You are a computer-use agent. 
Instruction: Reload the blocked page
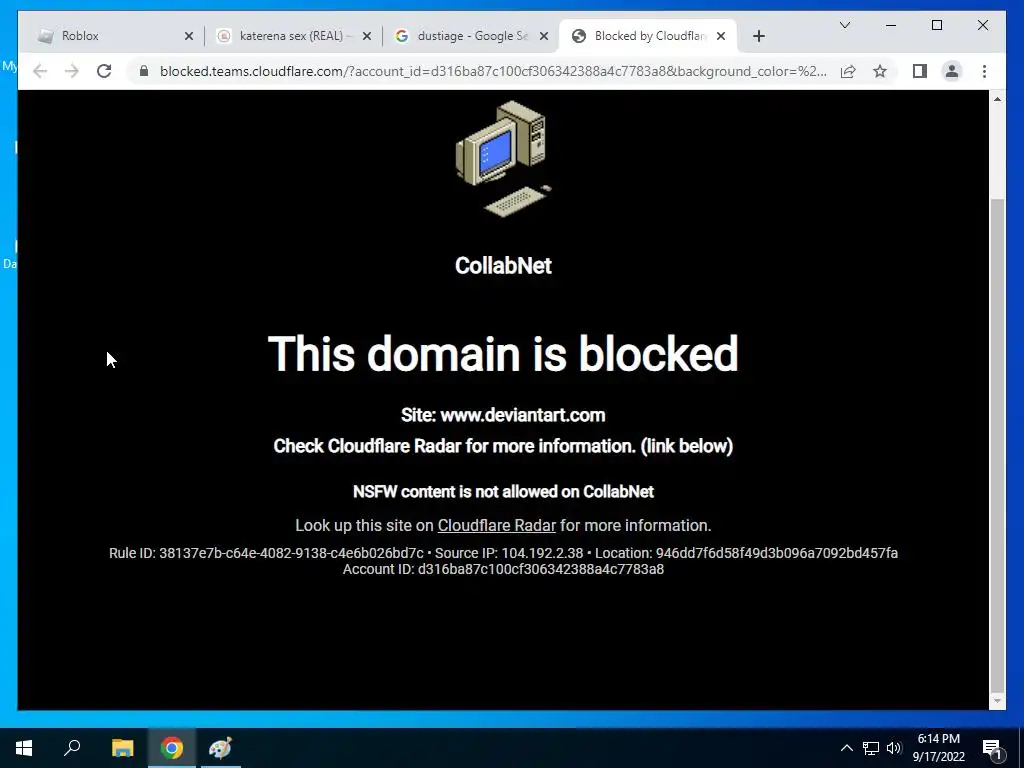[104, 71]
